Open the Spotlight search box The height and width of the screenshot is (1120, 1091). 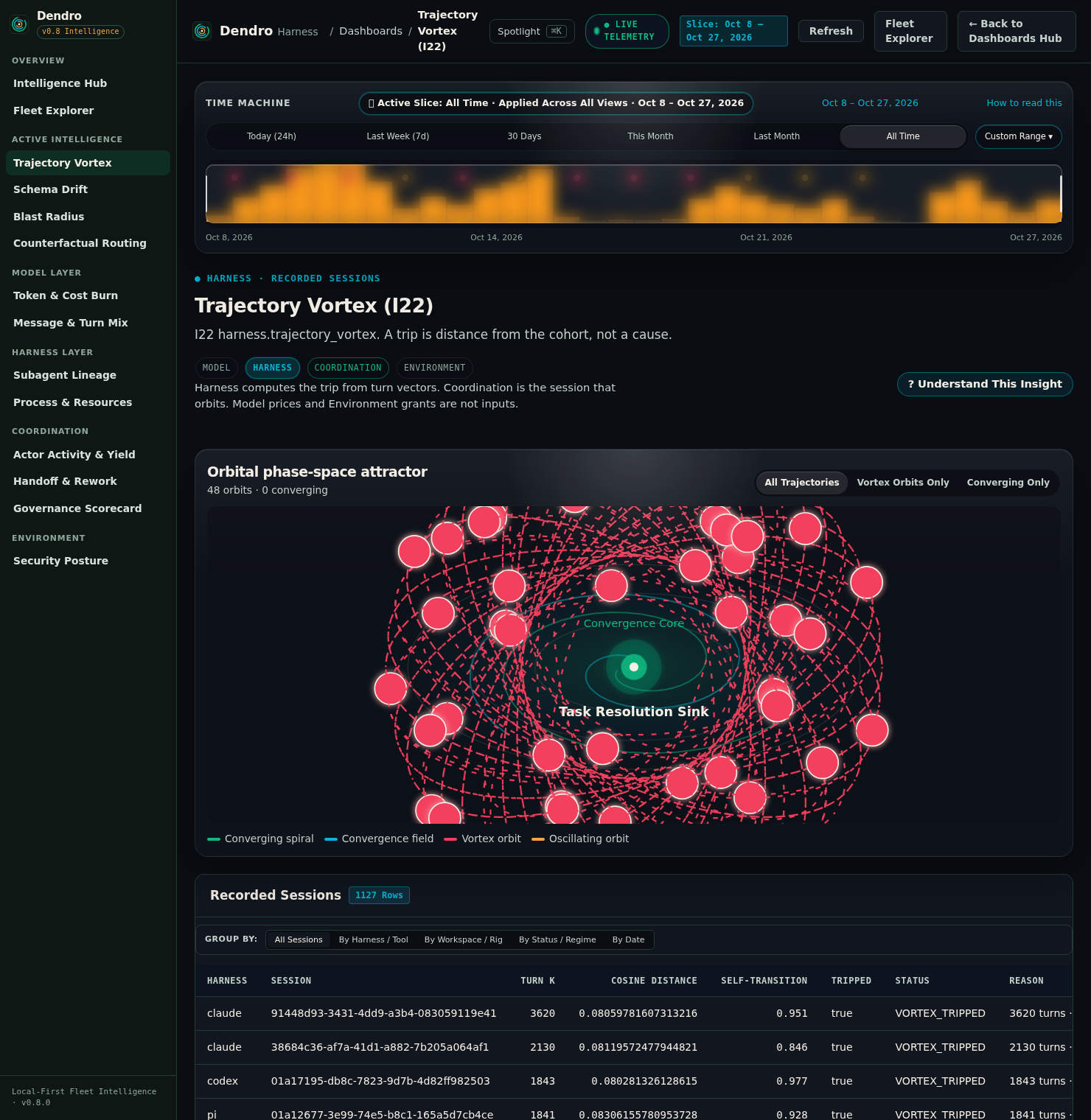[x=531, y=31]
